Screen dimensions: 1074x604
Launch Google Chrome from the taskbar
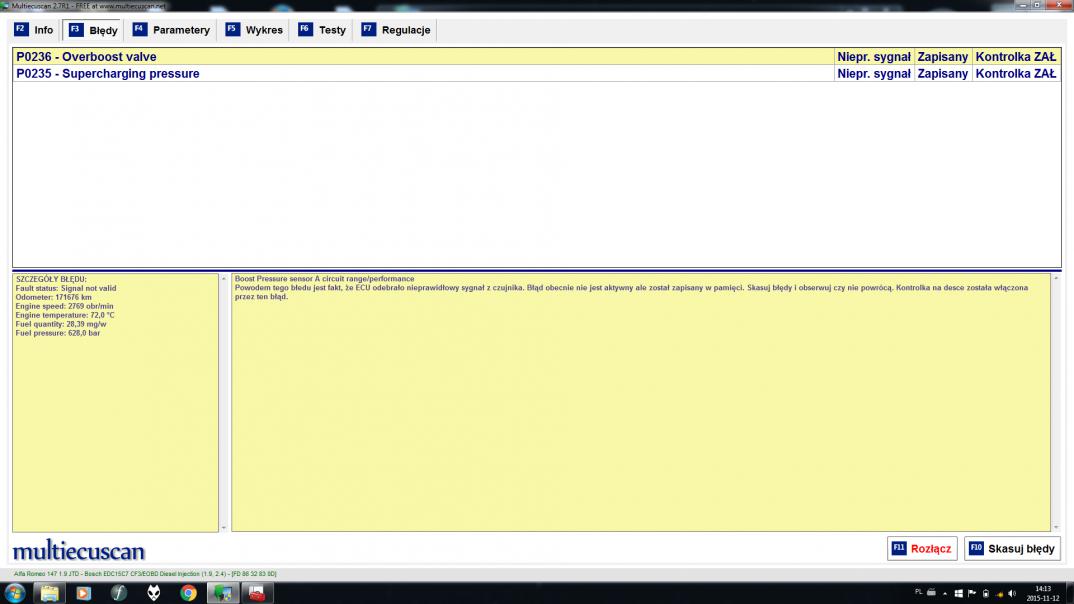[x=188, y=593]
